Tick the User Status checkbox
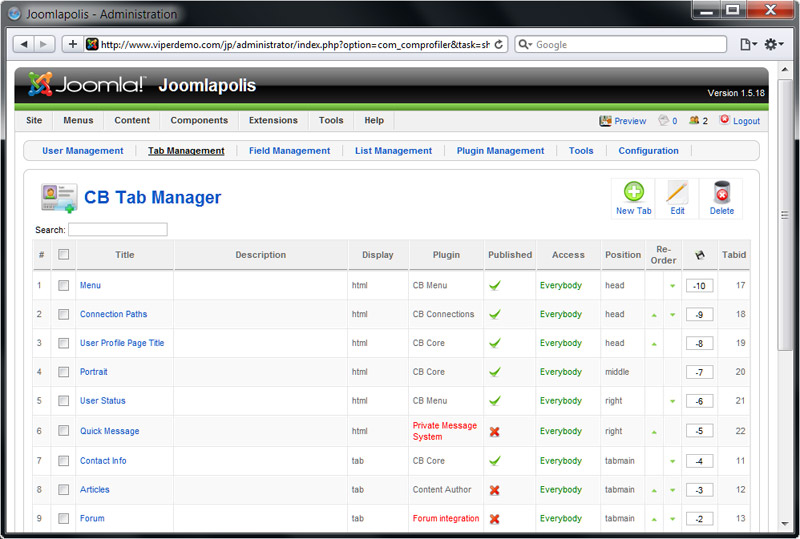The width and height of the screenshot is (800, 539). (x=63, y=401)
